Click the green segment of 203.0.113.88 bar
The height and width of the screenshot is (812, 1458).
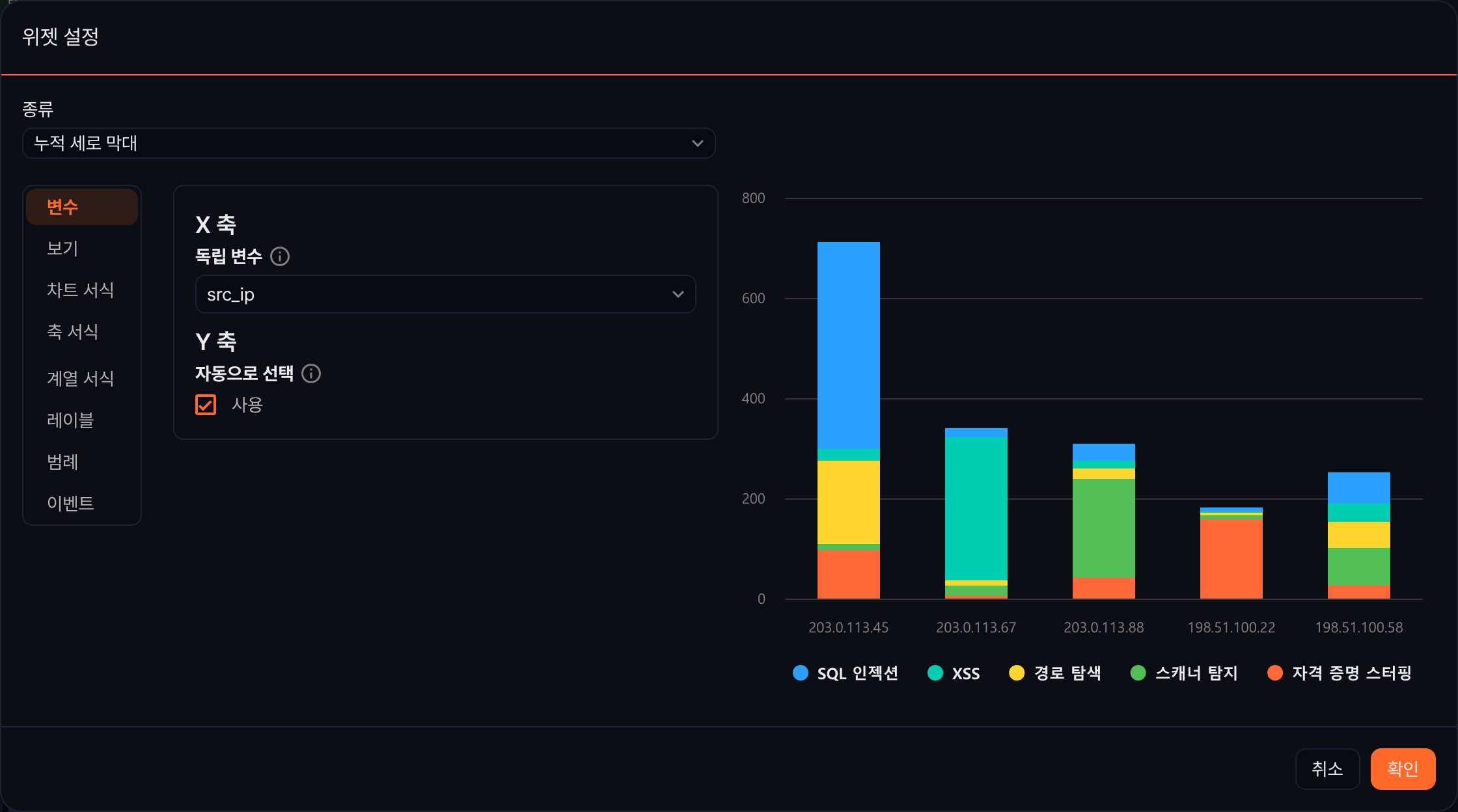(x=1104, y=528)
